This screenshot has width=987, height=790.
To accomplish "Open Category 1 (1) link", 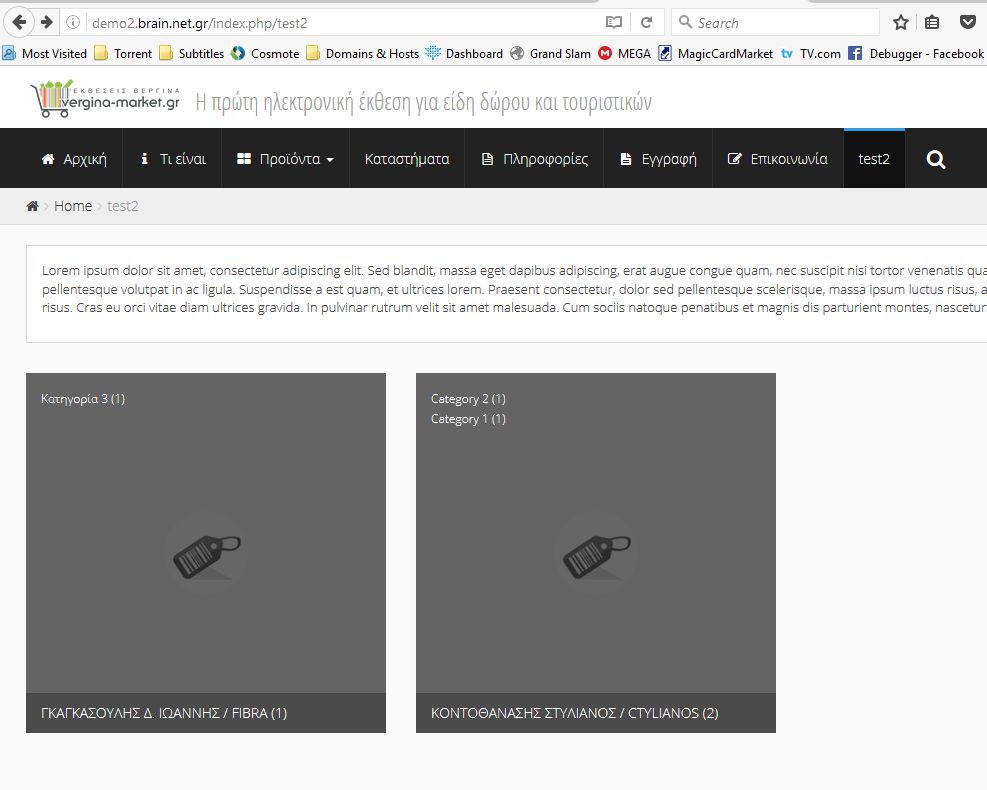I will [x=468, y=419].
